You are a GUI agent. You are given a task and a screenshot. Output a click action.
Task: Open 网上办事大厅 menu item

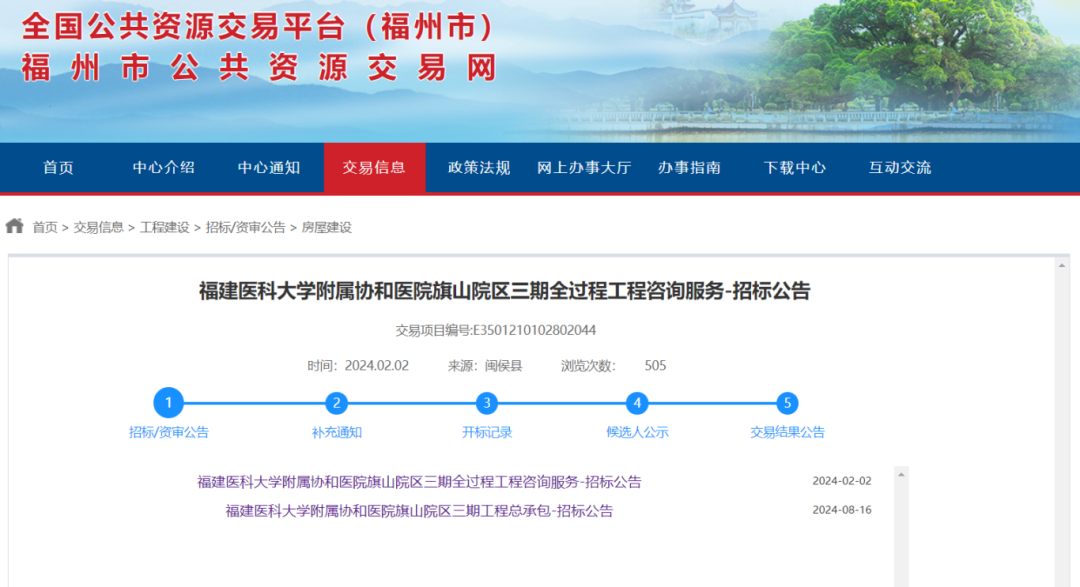(x=584, y=167)
